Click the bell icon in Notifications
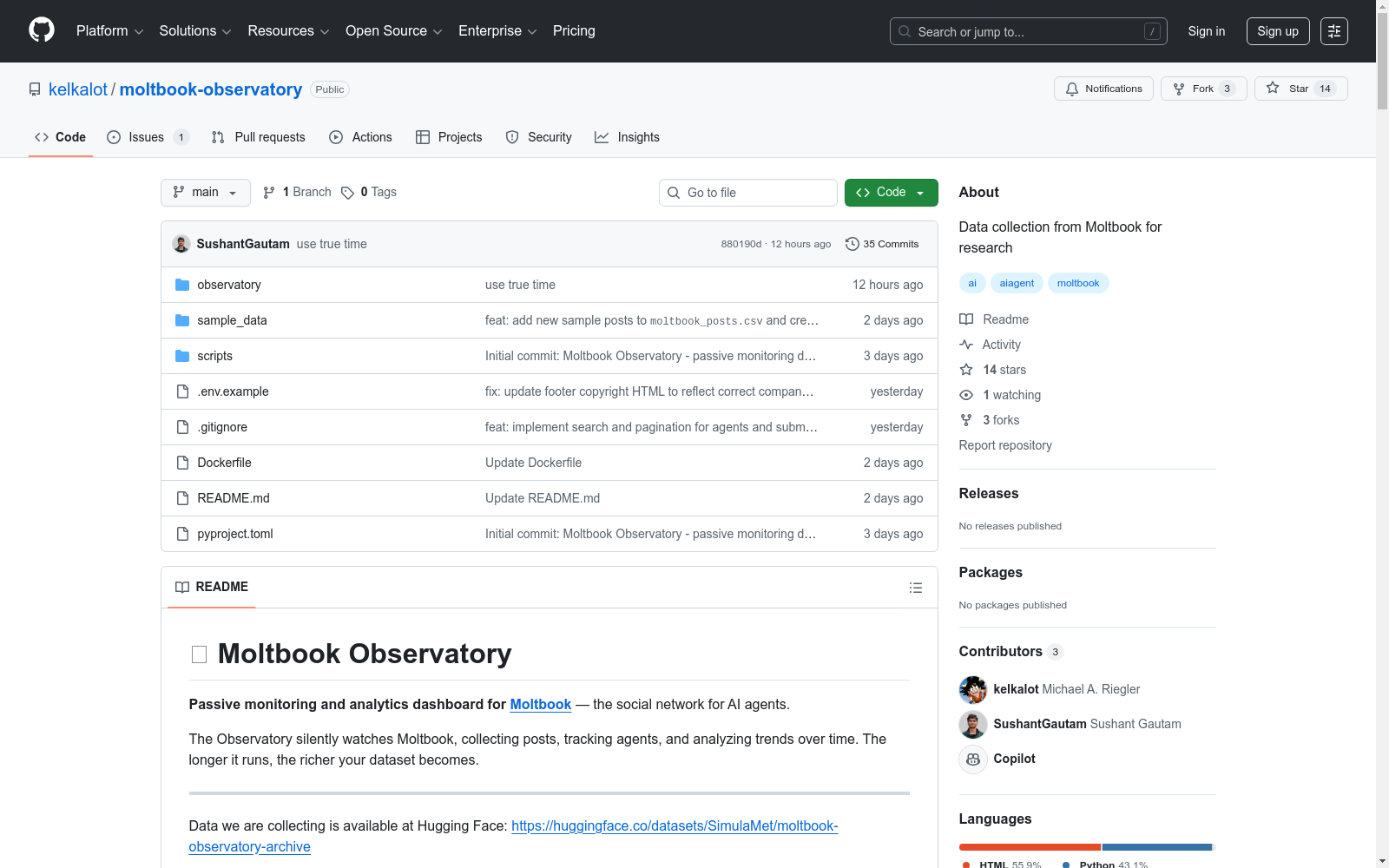1389x868 pixels. (1072, 89)
